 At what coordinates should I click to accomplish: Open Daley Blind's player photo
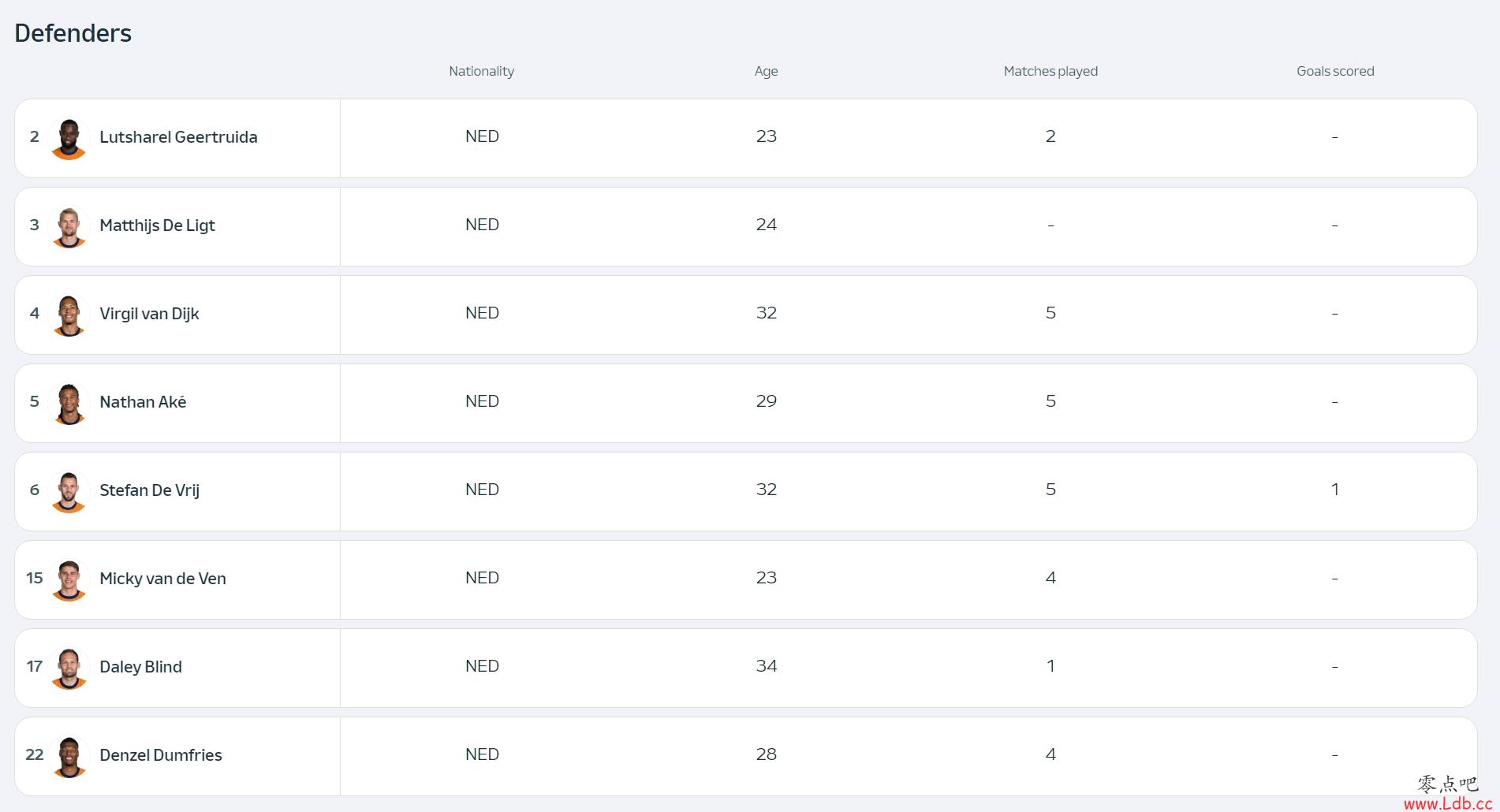pyautogui.click(x=69, y=668)
